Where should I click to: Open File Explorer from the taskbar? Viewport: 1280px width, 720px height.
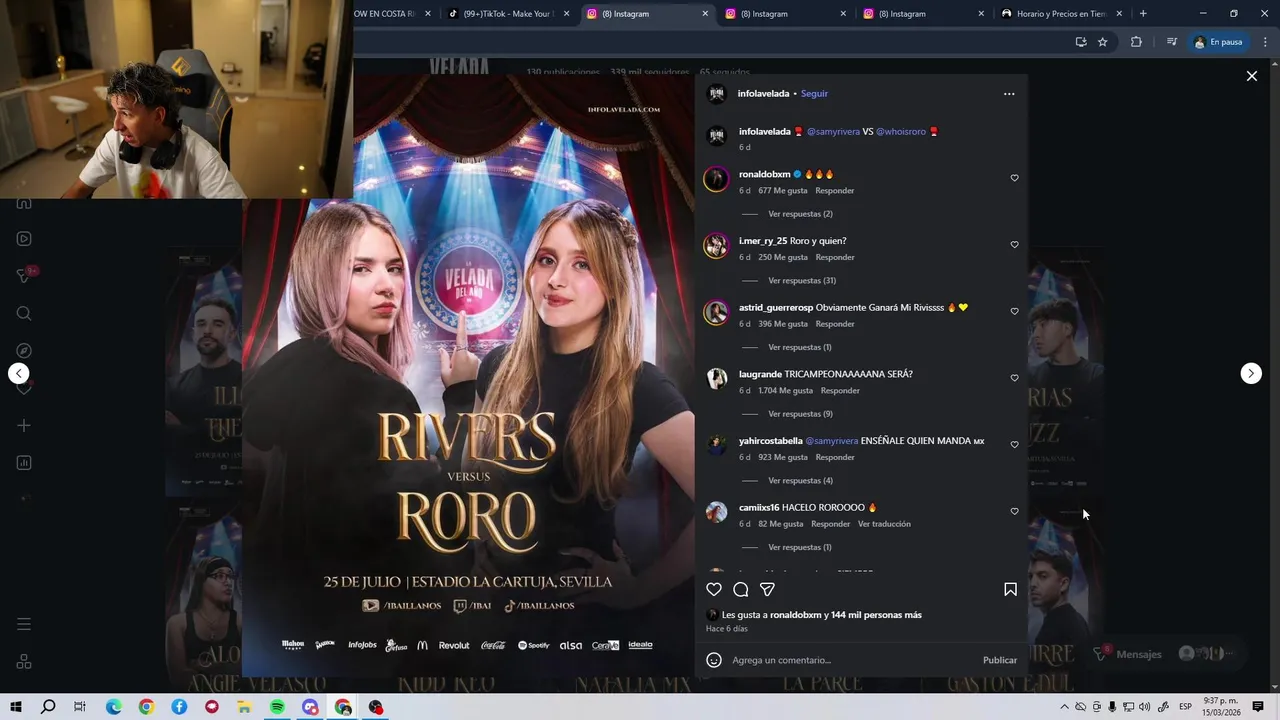[x=244, y=707]
